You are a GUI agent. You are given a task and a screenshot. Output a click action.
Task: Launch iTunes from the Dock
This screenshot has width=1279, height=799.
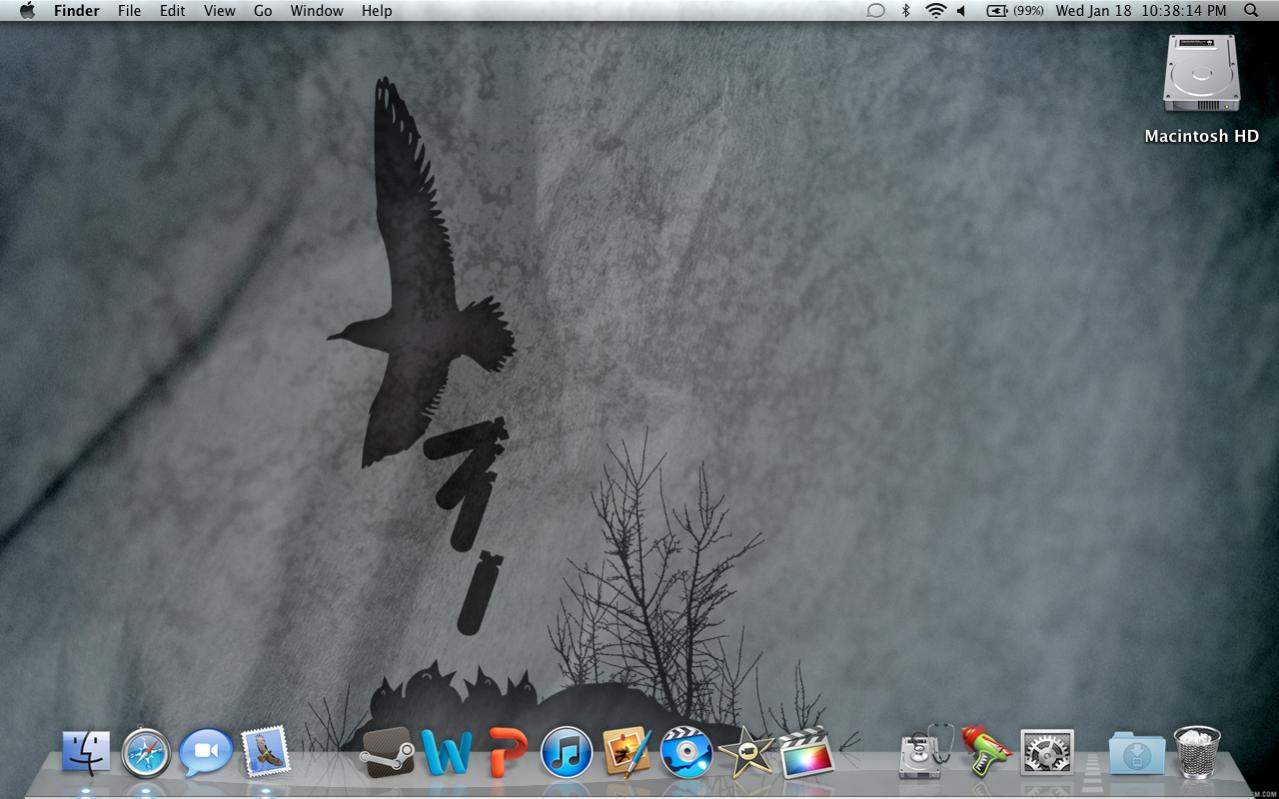pyautogui.click(x=567, y=752)
